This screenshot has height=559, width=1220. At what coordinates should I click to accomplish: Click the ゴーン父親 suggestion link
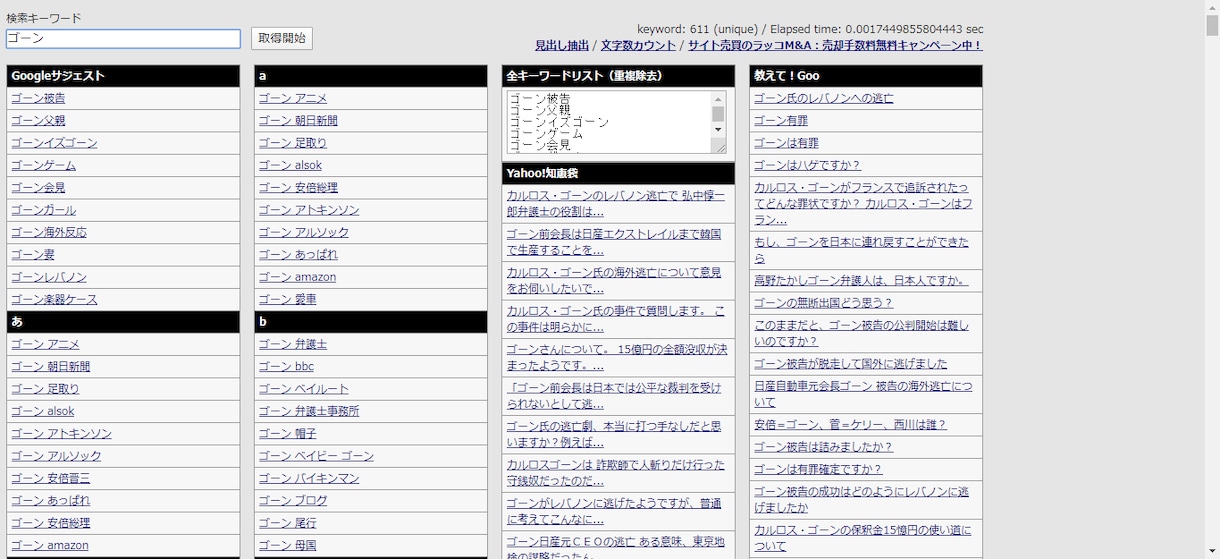click(39, 120)
